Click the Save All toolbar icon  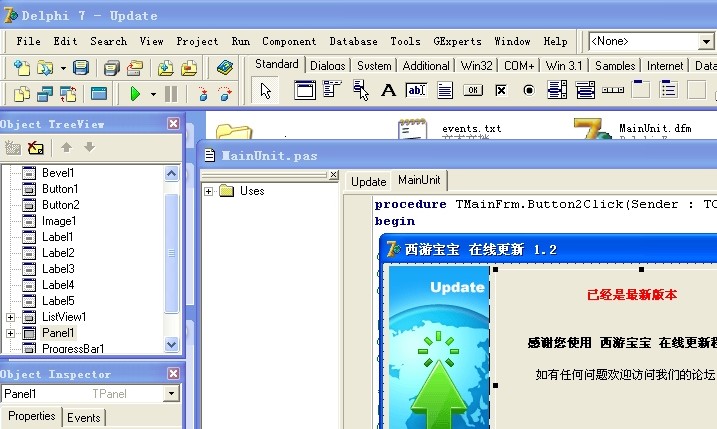[x=111, y=68]
